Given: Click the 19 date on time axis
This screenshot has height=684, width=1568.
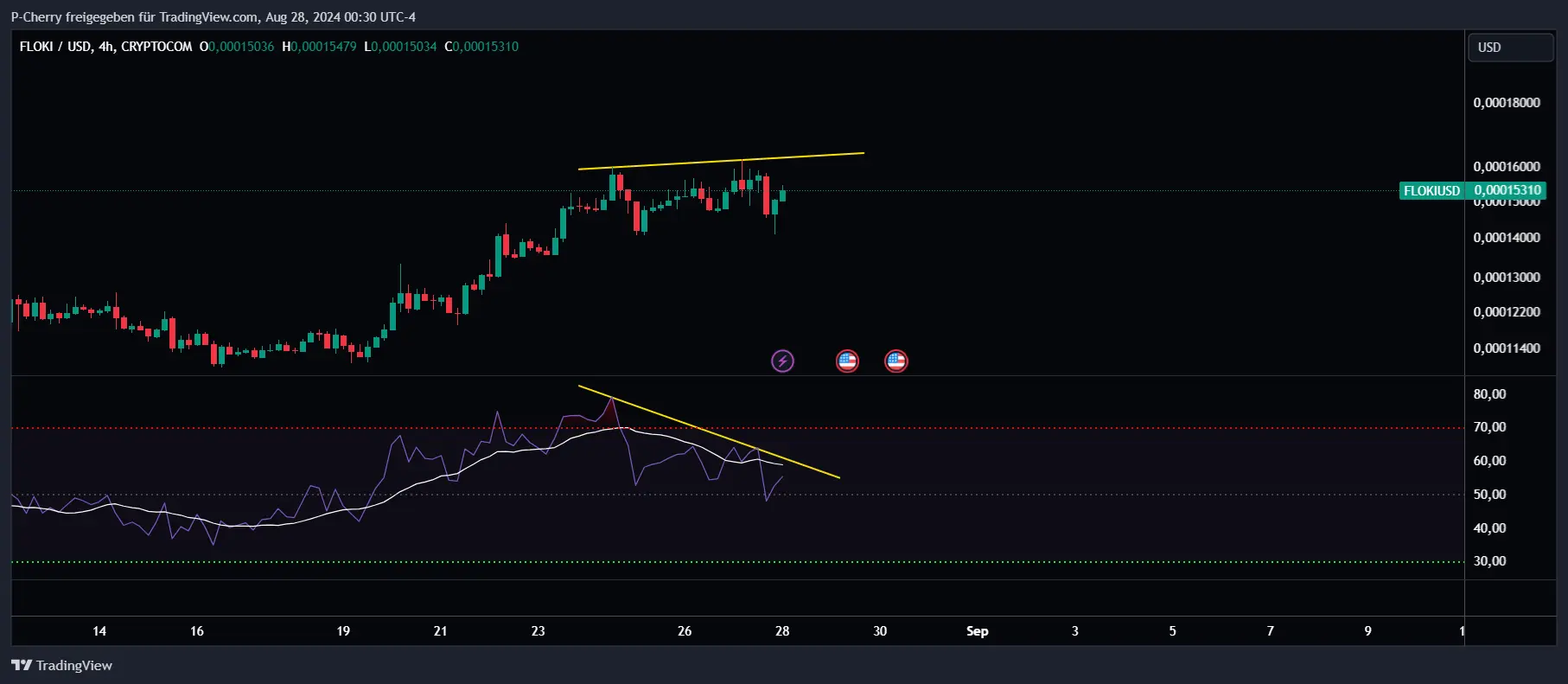Looking at the screenshot, I should click(343, 631).
